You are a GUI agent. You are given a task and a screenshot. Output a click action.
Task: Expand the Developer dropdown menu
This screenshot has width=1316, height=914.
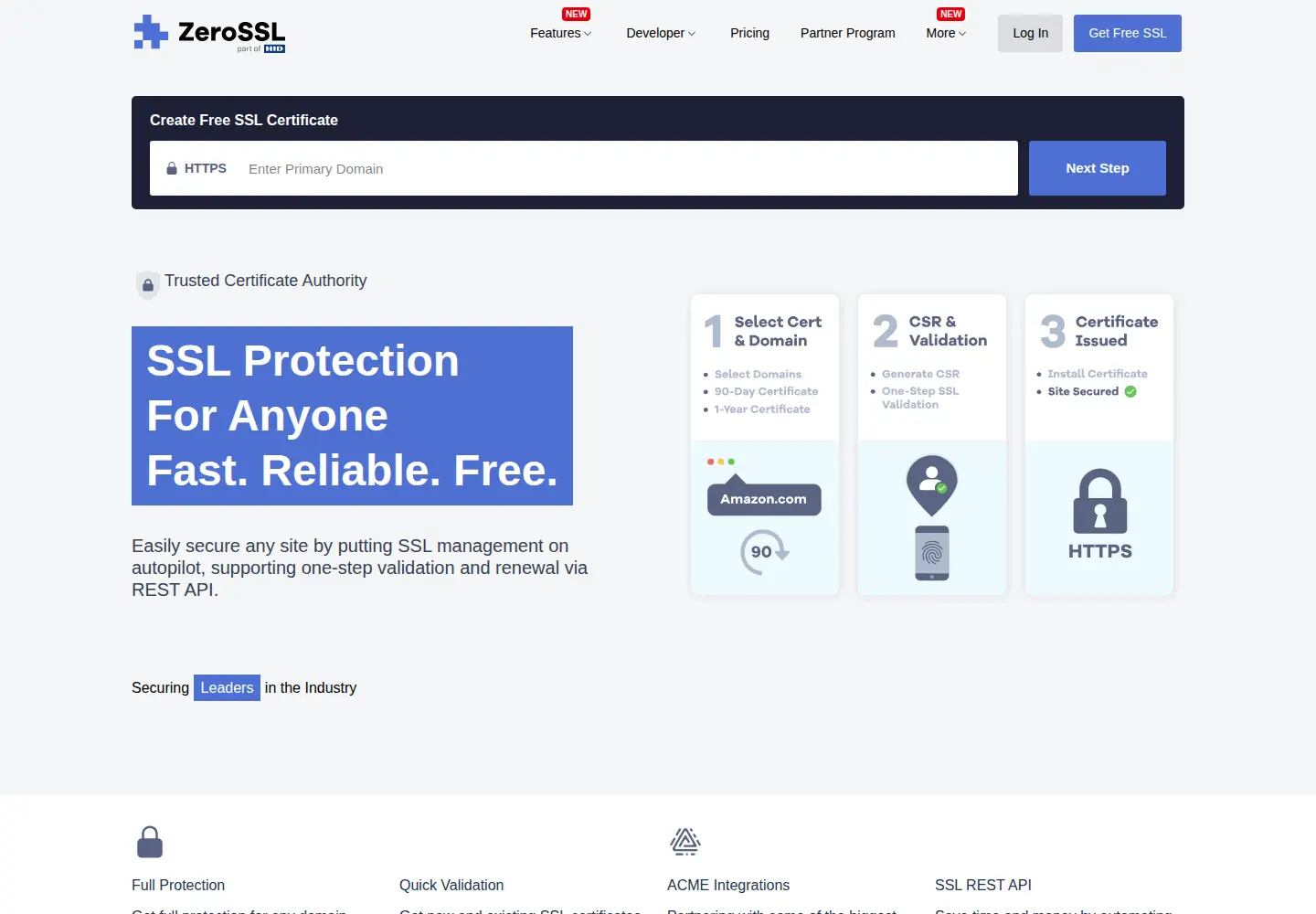tap(661, 33)
